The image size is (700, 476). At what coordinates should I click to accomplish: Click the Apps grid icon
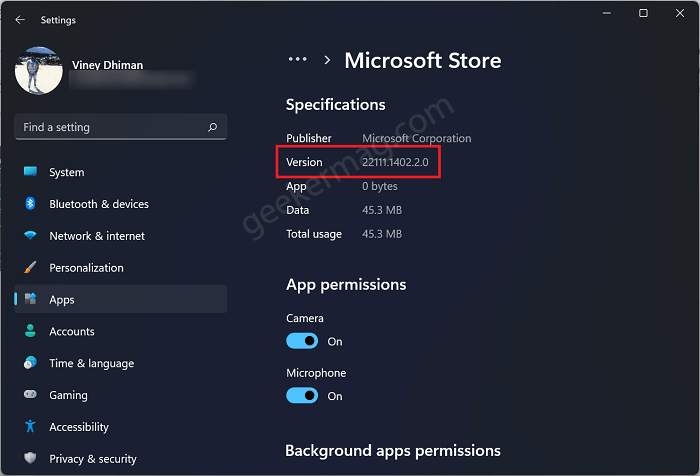[x=30, y=299]
